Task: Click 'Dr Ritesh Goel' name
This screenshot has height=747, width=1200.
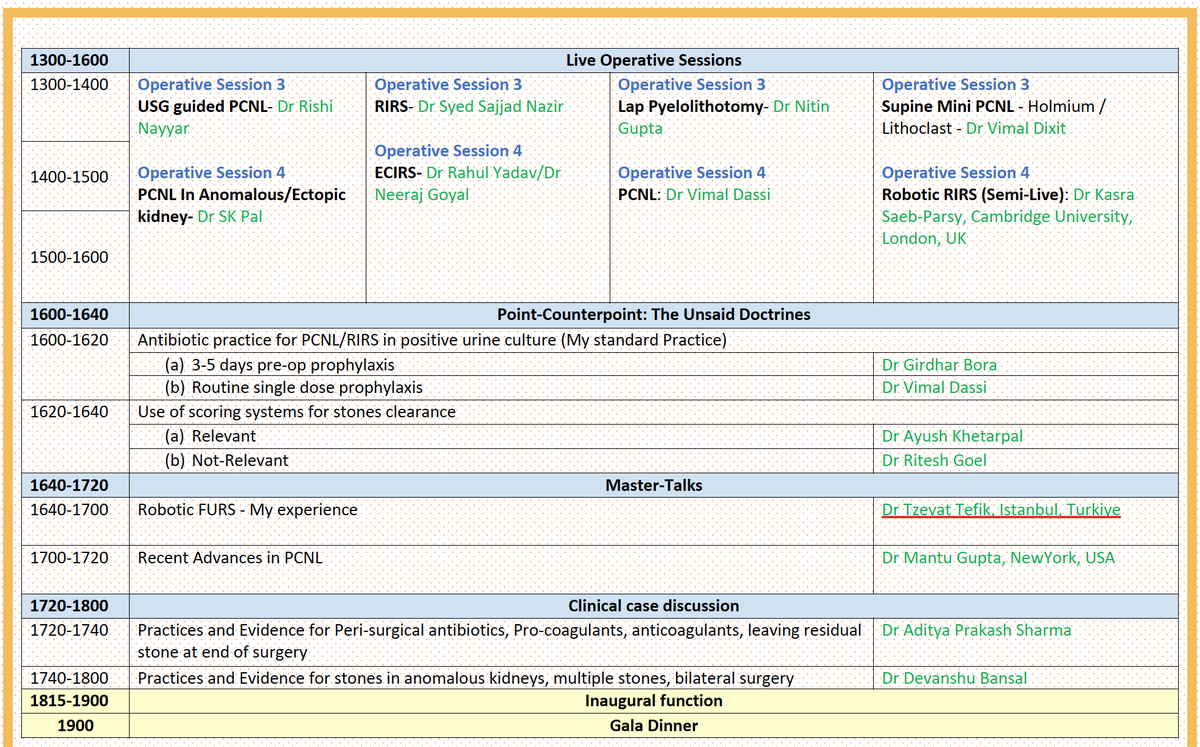Action: pos(934,460)
